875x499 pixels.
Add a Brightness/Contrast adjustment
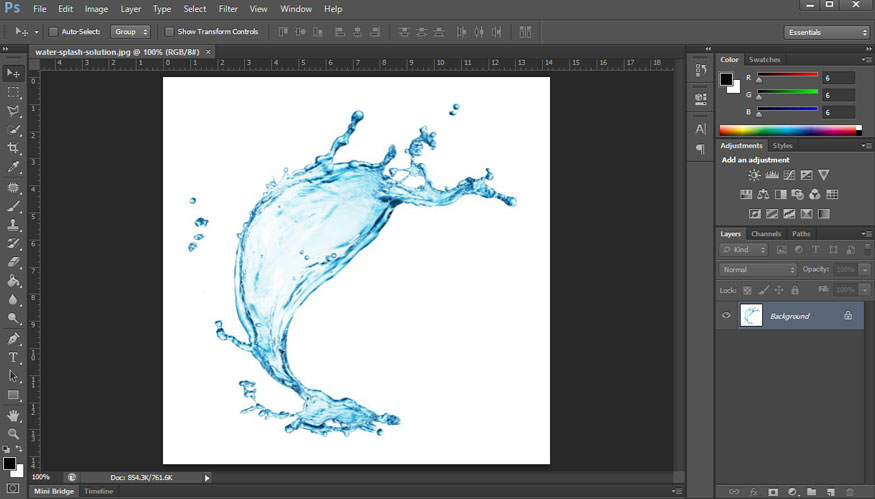pyautogui.click(x=754, y=175)
